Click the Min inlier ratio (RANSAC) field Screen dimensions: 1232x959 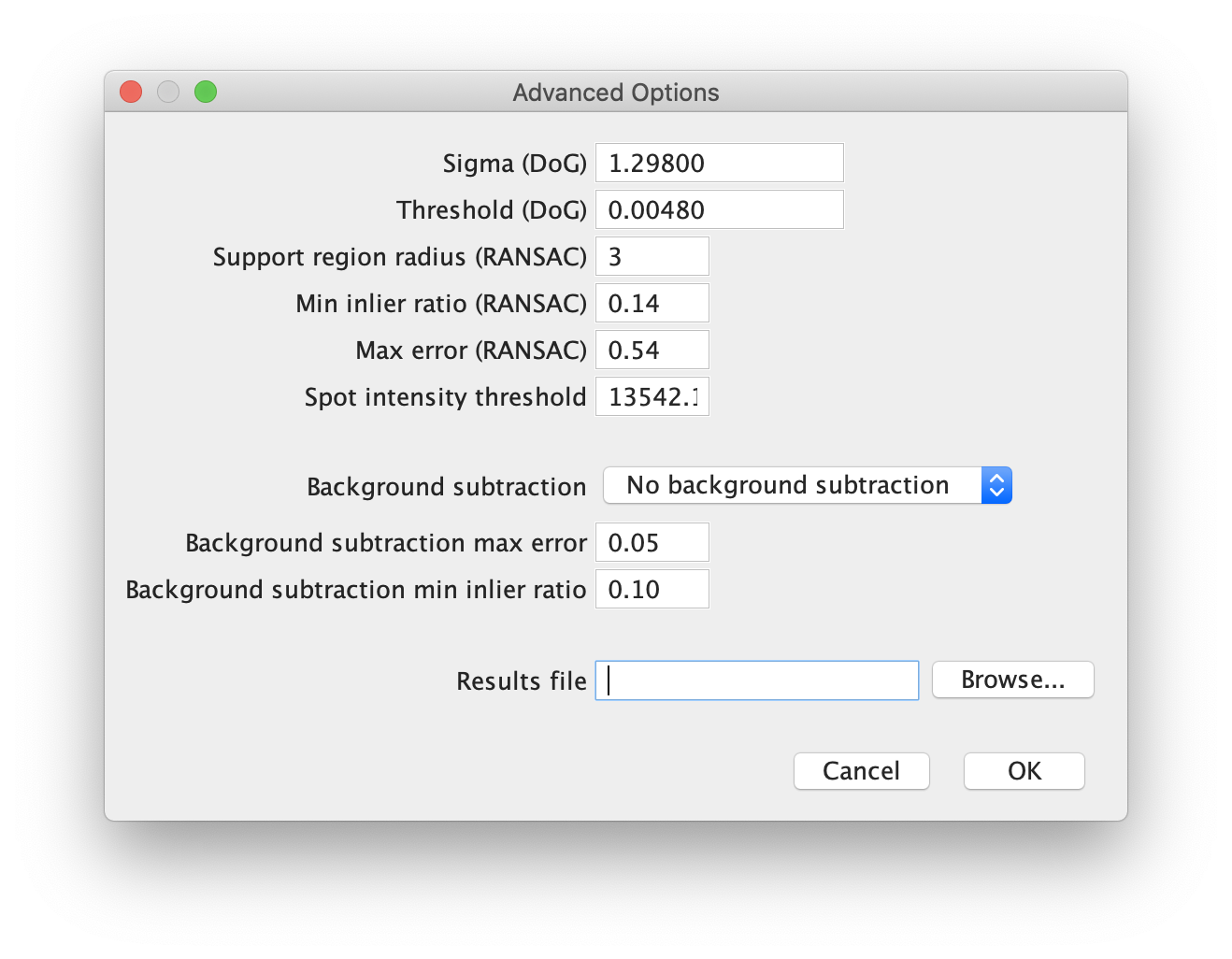pos(652,303)
